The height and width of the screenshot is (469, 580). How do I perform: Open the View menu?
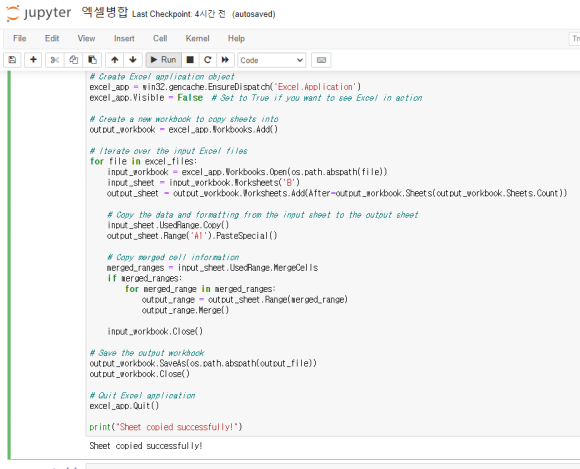tap(86, 38)
